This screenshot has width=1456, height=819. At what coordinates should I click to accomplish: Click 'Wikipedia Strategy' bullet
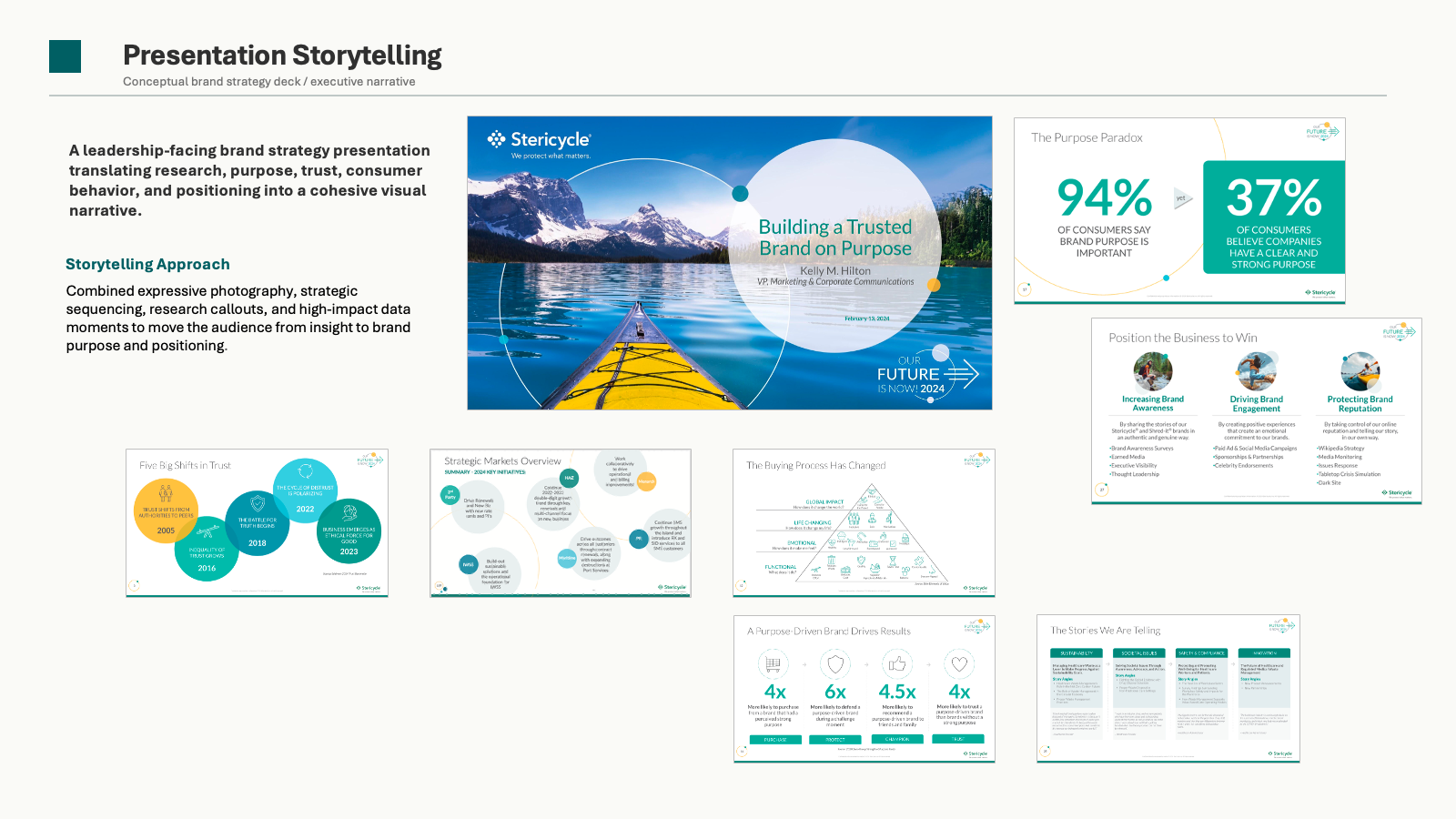coord(1341,448)
